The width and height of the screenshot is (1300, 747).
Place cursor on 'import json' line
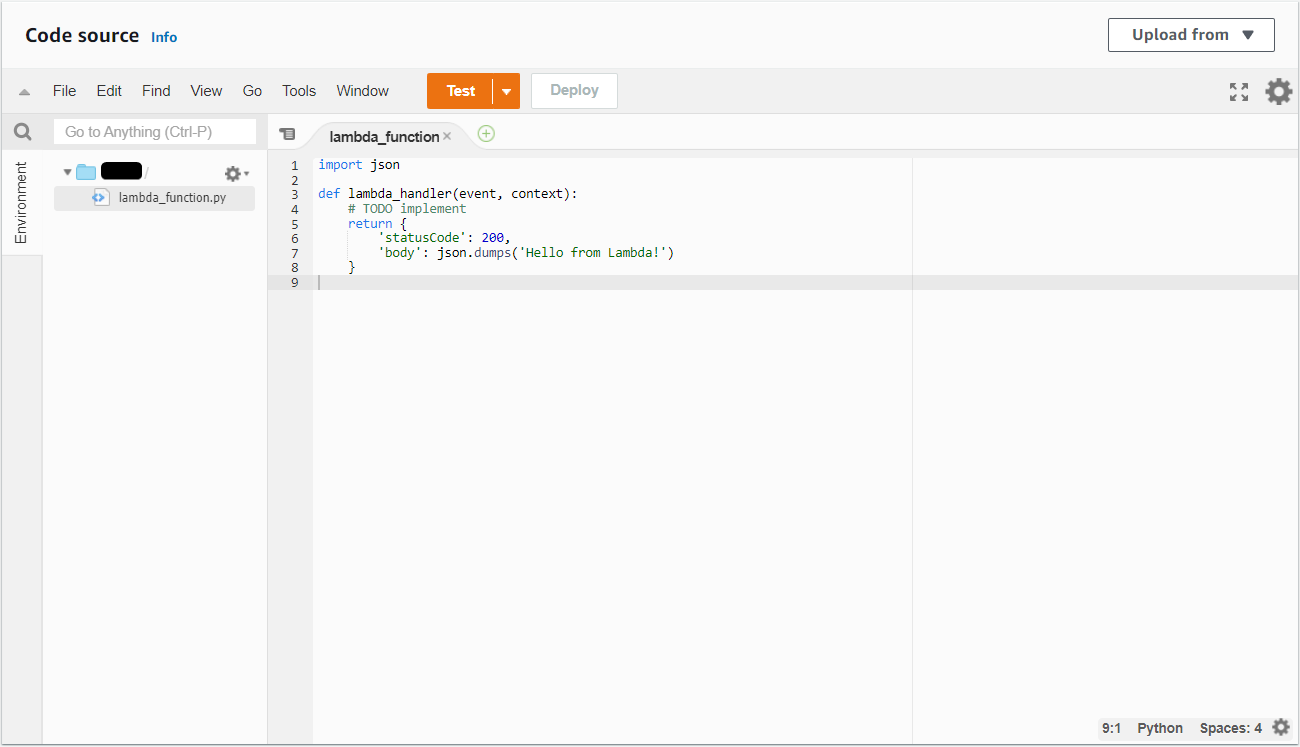pyautogui.click(x=359, y=165)
